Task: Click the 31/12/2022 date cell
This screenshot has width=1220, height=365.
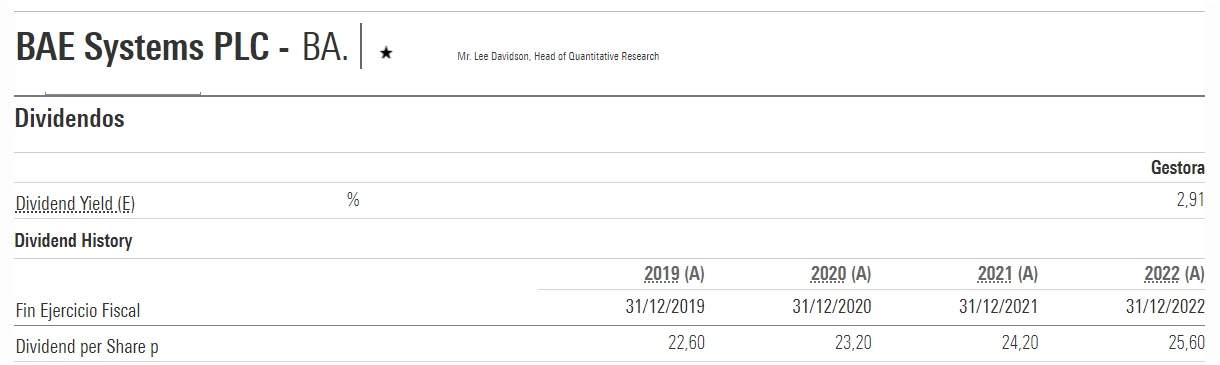Action: pyautogui.click(x=1164, y=308)
